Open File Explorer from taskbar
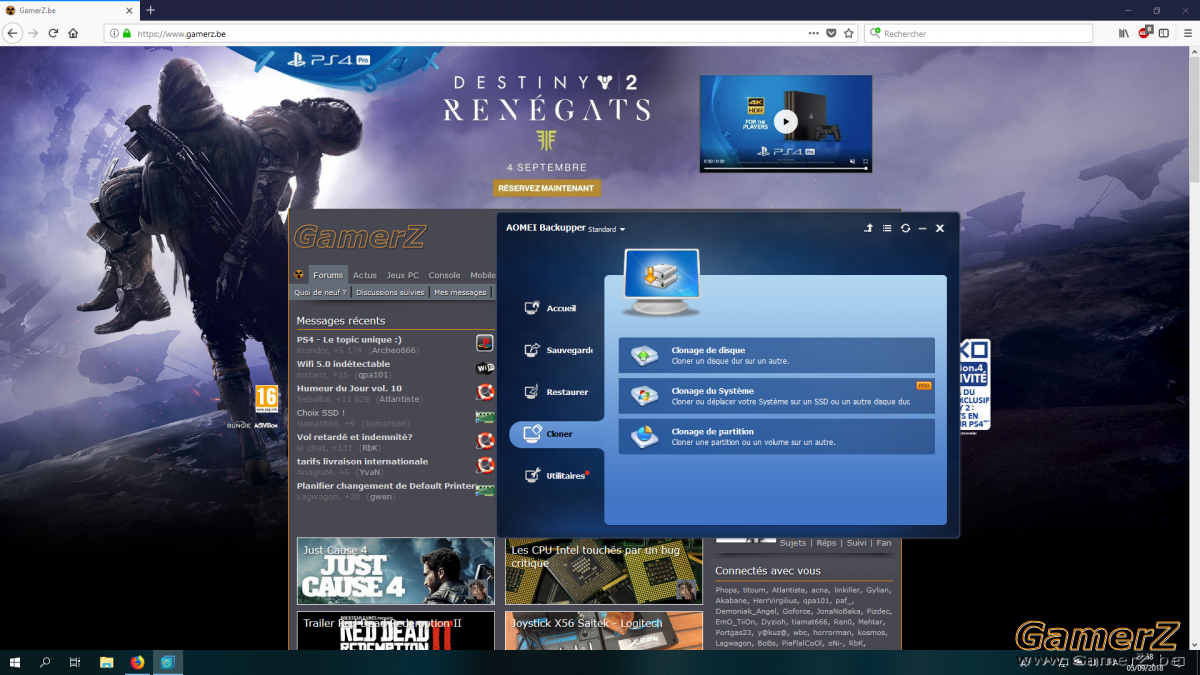1200x675 pixels. tap(107, 662)
